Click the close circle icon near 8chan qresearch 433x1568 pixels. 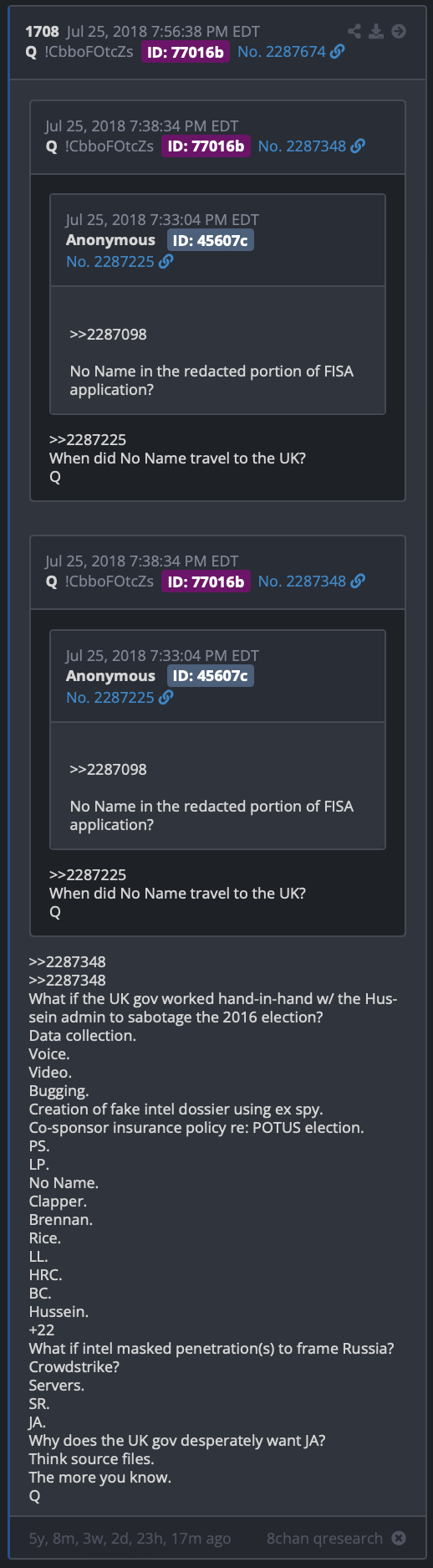(399, 1538)
